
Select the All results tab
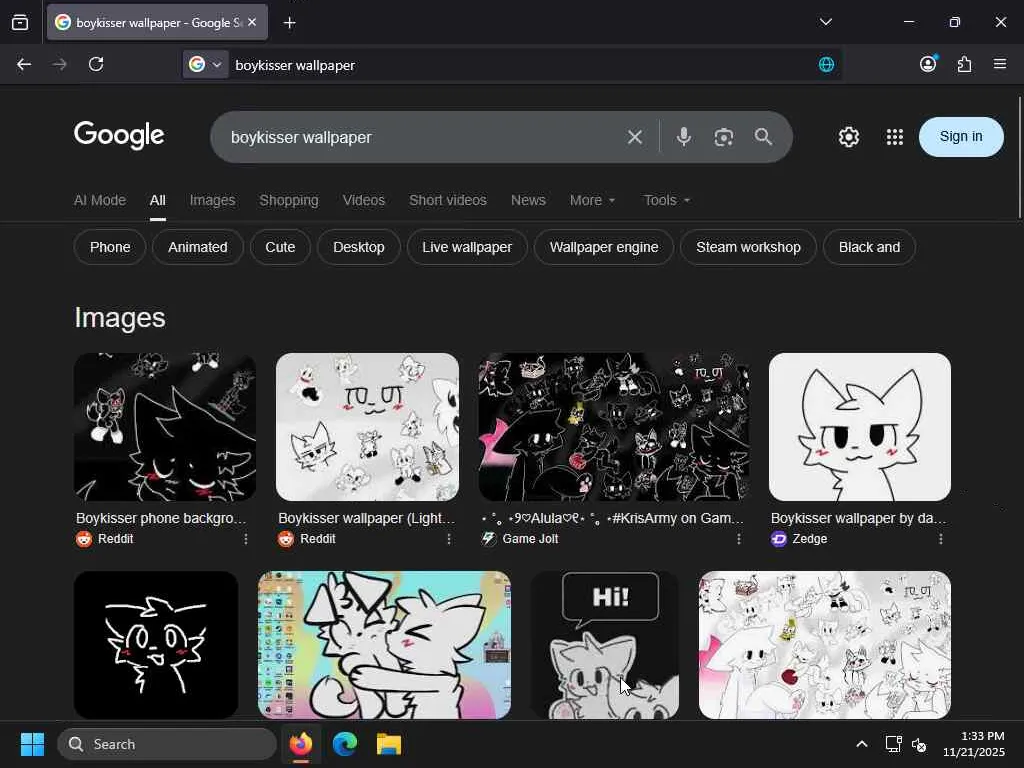tap(157, 200)
